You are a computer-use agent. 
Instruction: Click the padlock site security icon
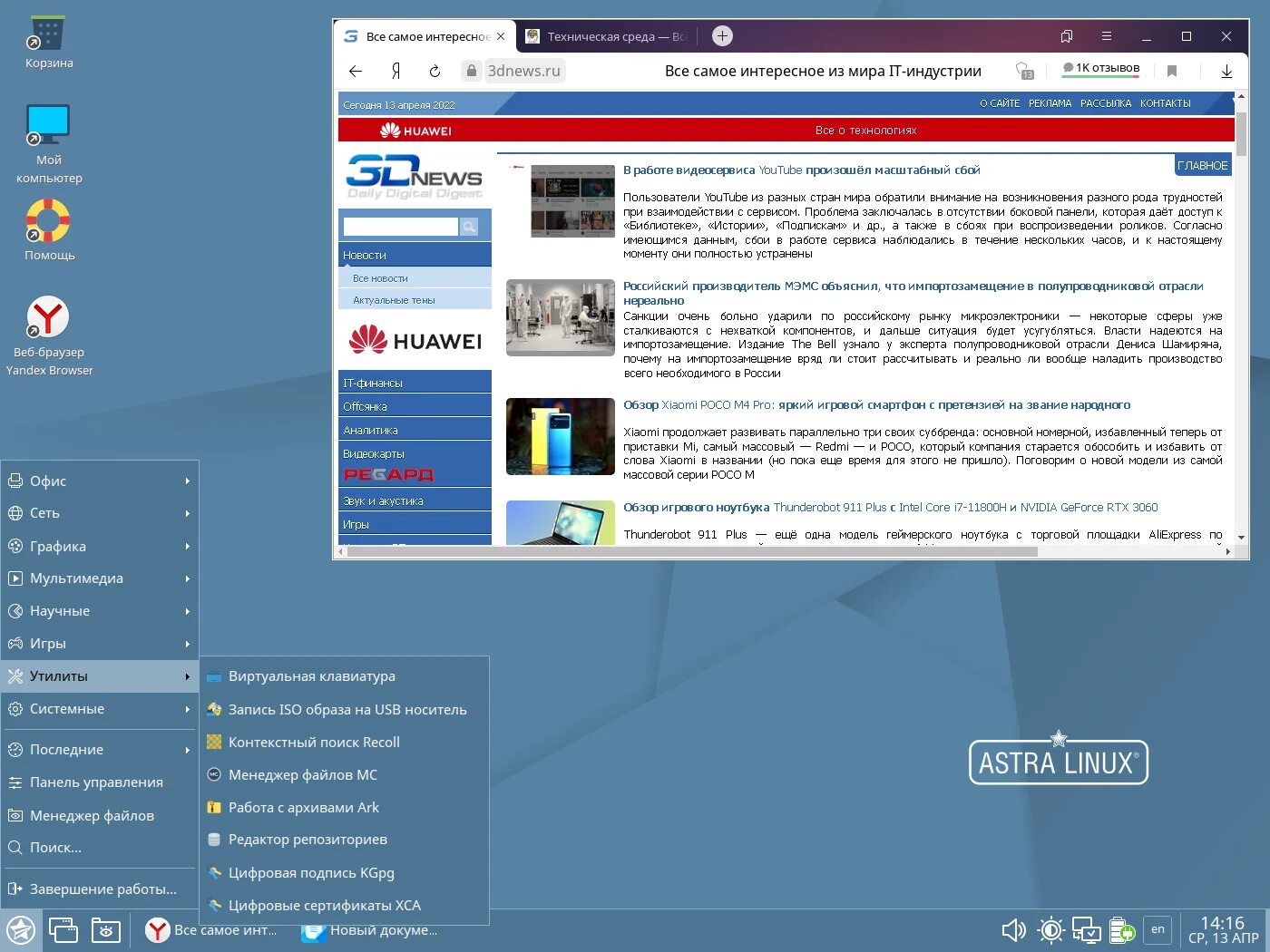(471, 71)
